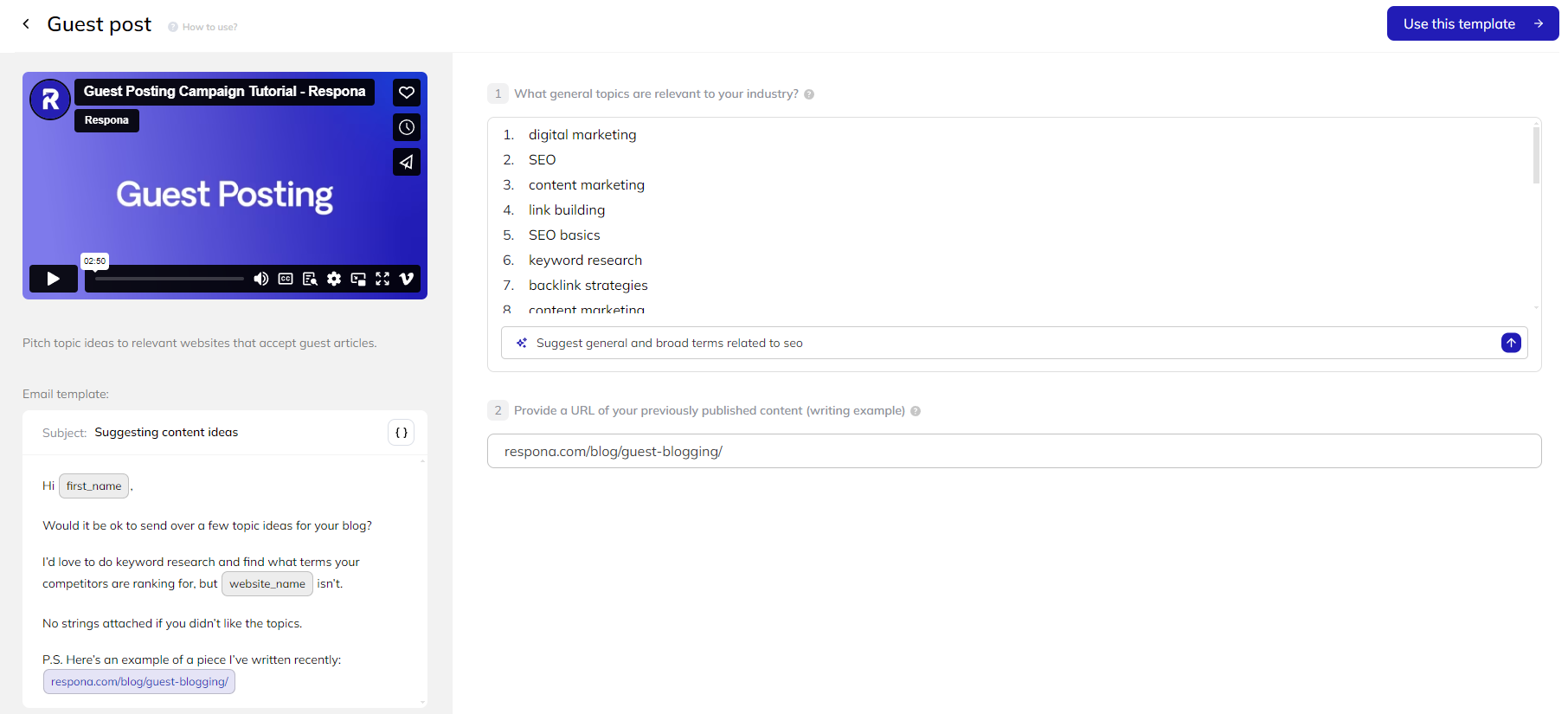Mute the video volume

click(261, 279)
